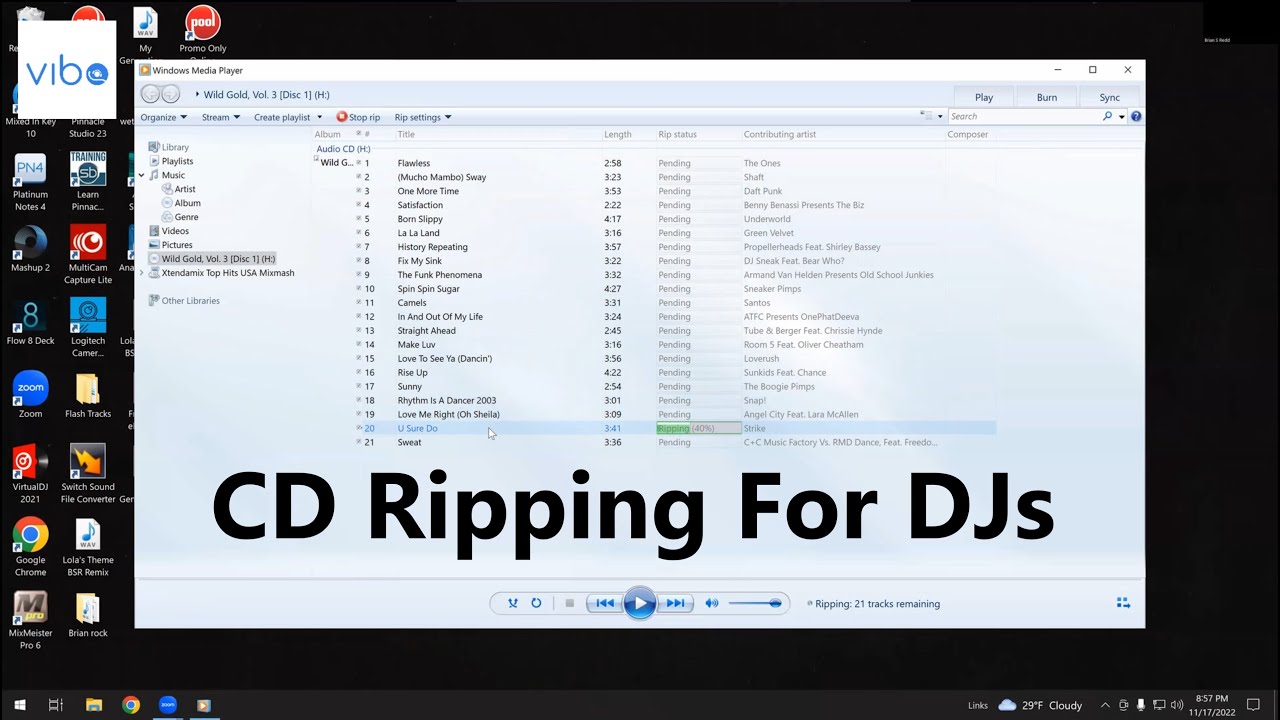Image resolution: width=1280 pixels, height=720 pixels.
Task: Stop the rip in progress
Action: click(x=358, y=117)
